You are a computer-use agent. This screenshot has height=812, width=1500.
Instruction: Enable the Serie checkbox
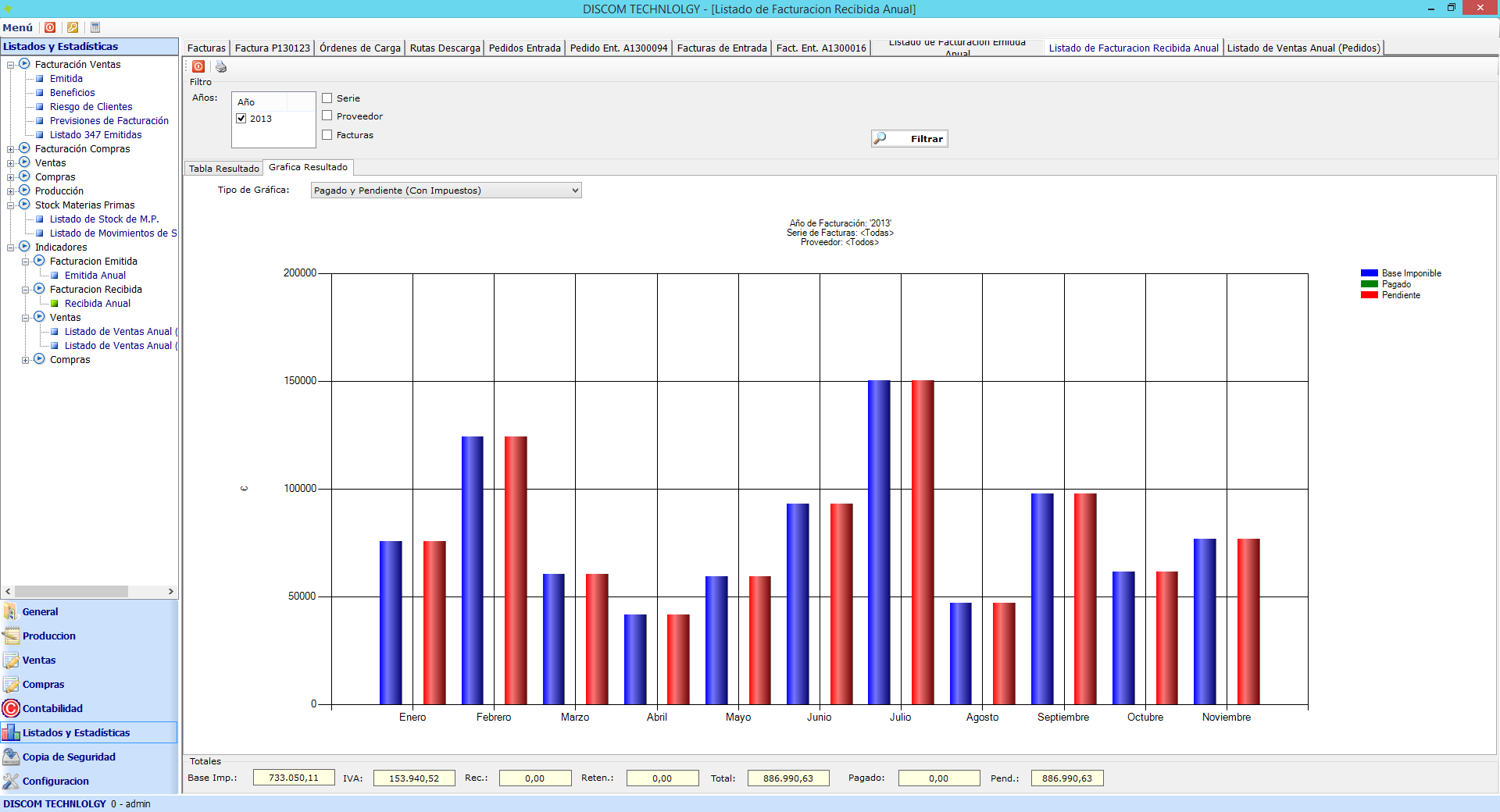327,98
